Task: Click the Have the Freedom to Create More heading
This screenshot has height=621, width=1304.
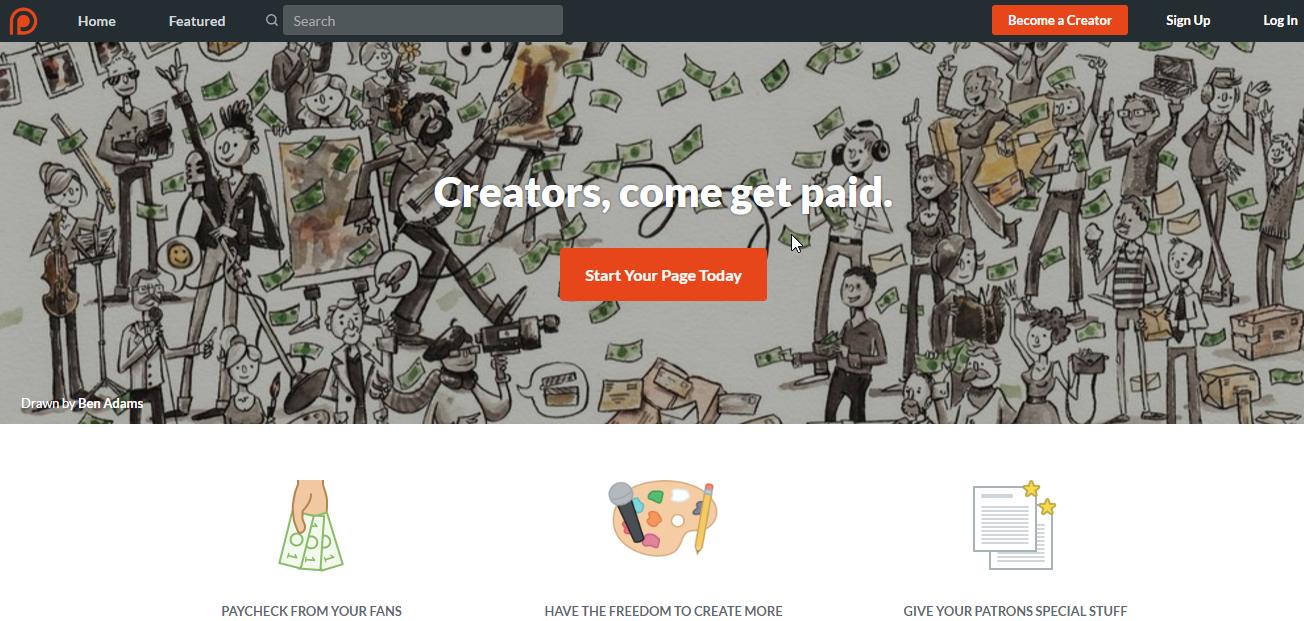Action: [x=663, y=610]
